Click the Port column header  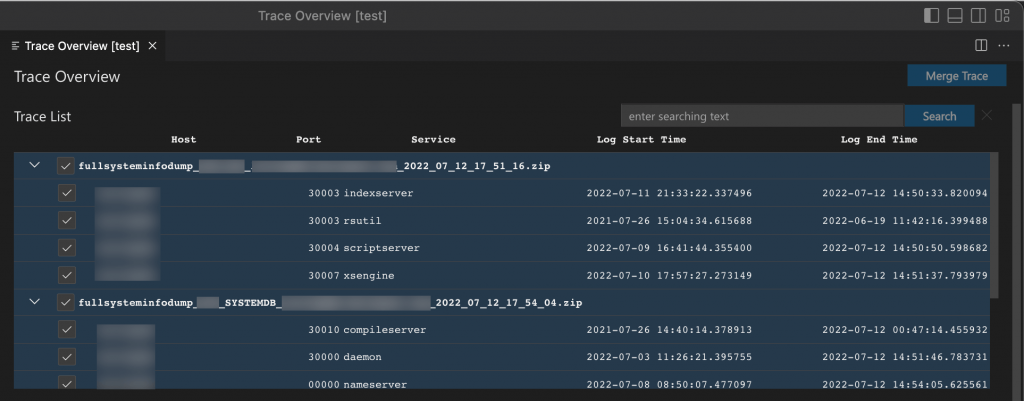coord(308,139)
